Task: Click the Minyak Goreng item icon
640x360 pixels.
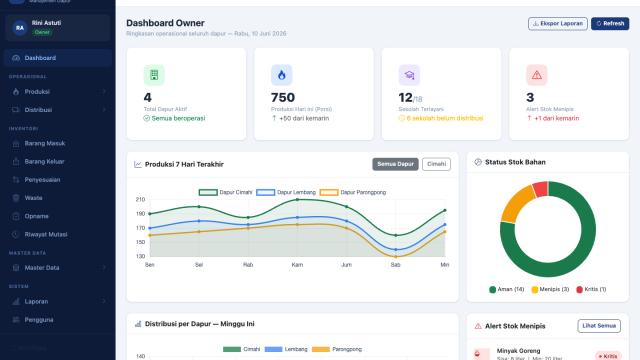Action: click(x=482, y=353)
